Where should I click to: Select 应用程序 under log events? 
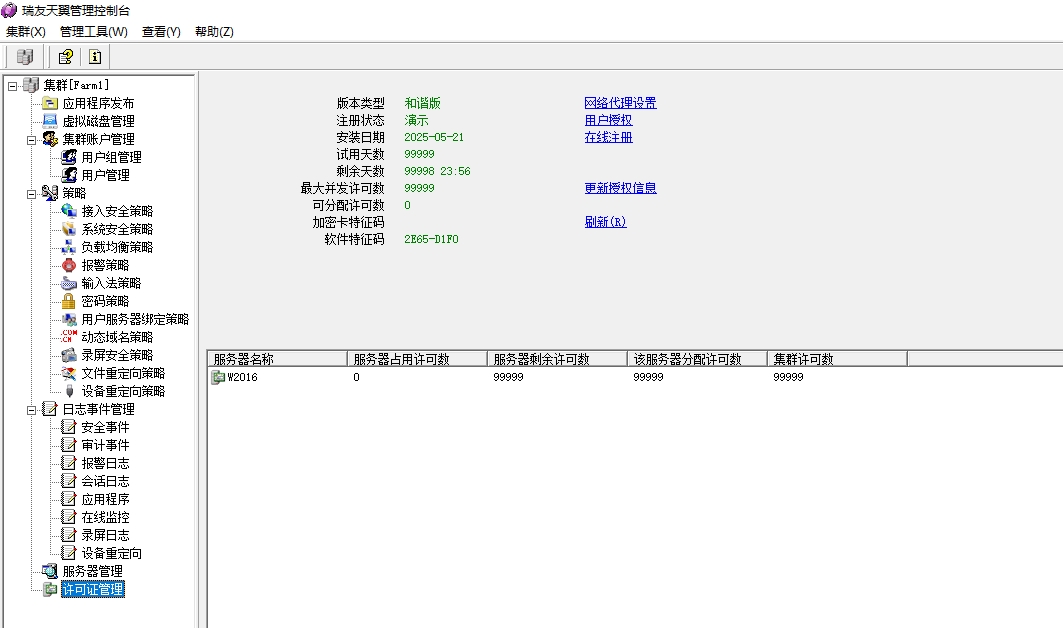(105, 499)
